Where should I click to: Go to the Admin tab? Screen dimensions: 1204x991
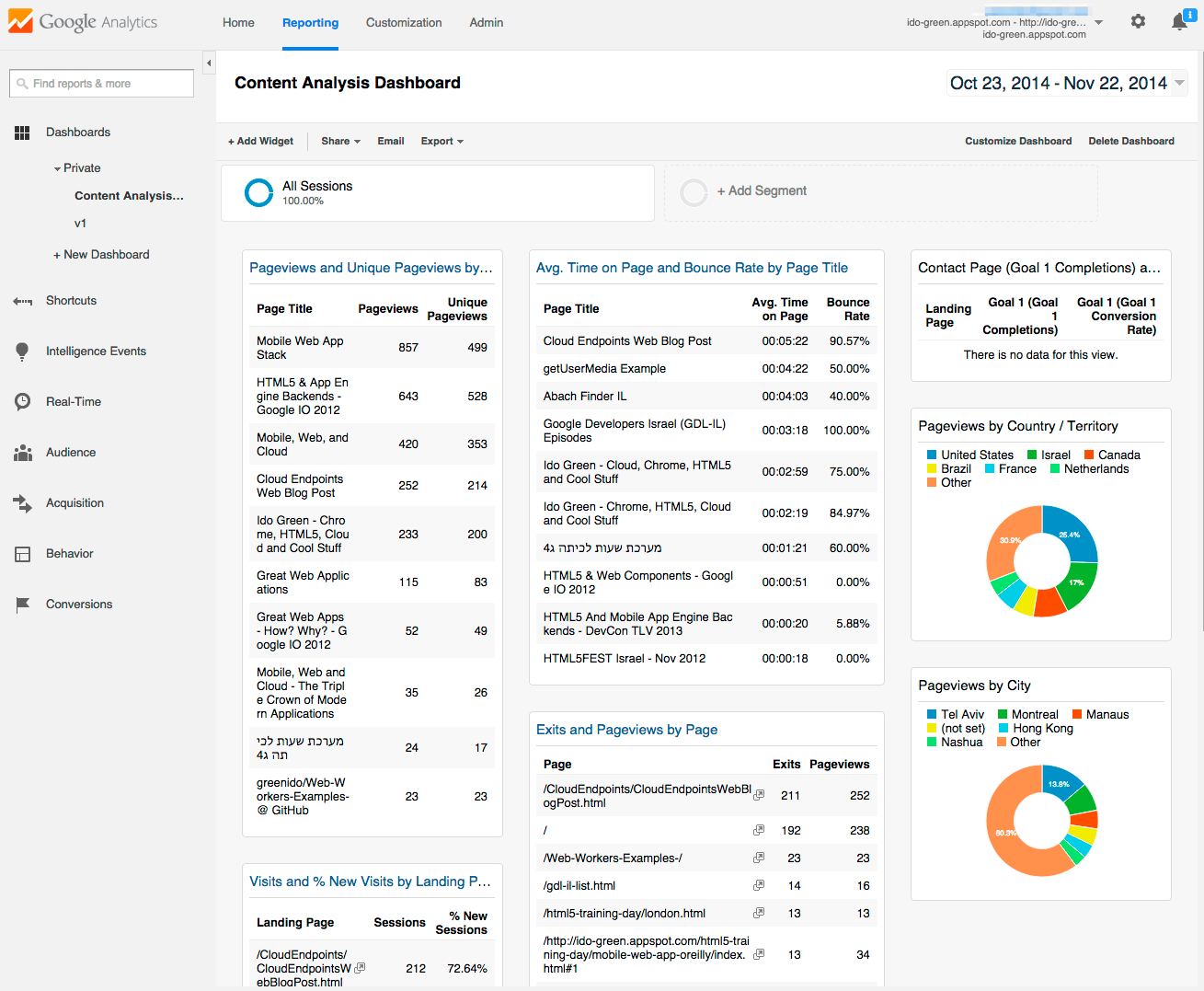point(486,23)
